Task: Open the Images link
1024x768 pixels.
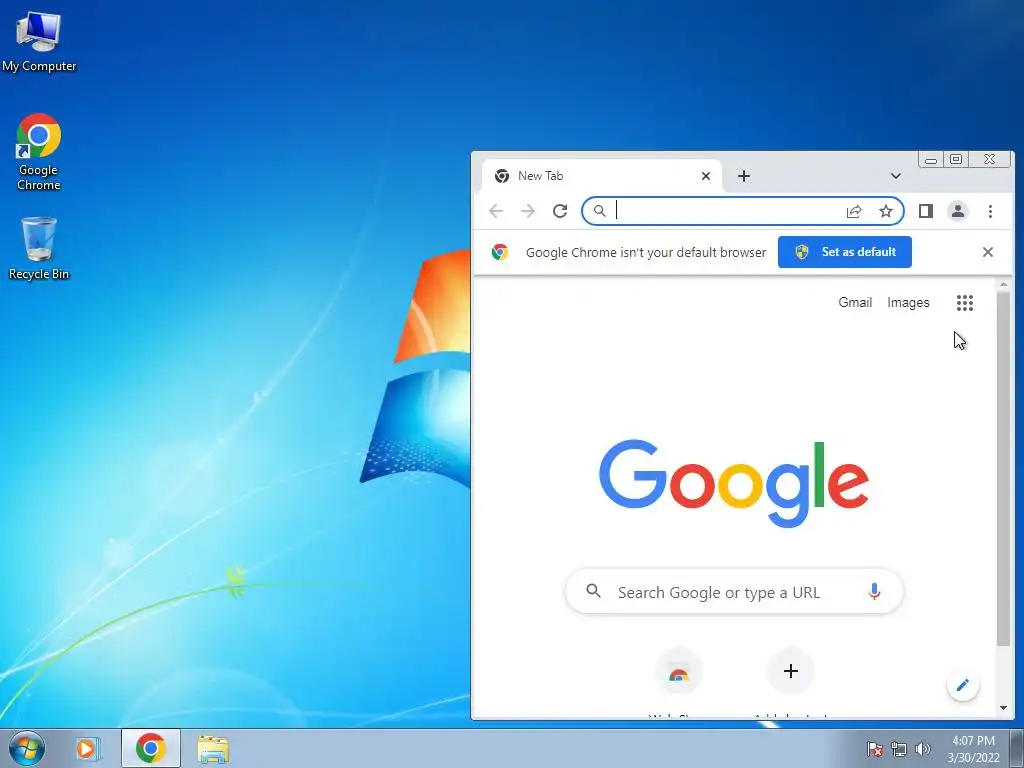Action: [908, 302]
